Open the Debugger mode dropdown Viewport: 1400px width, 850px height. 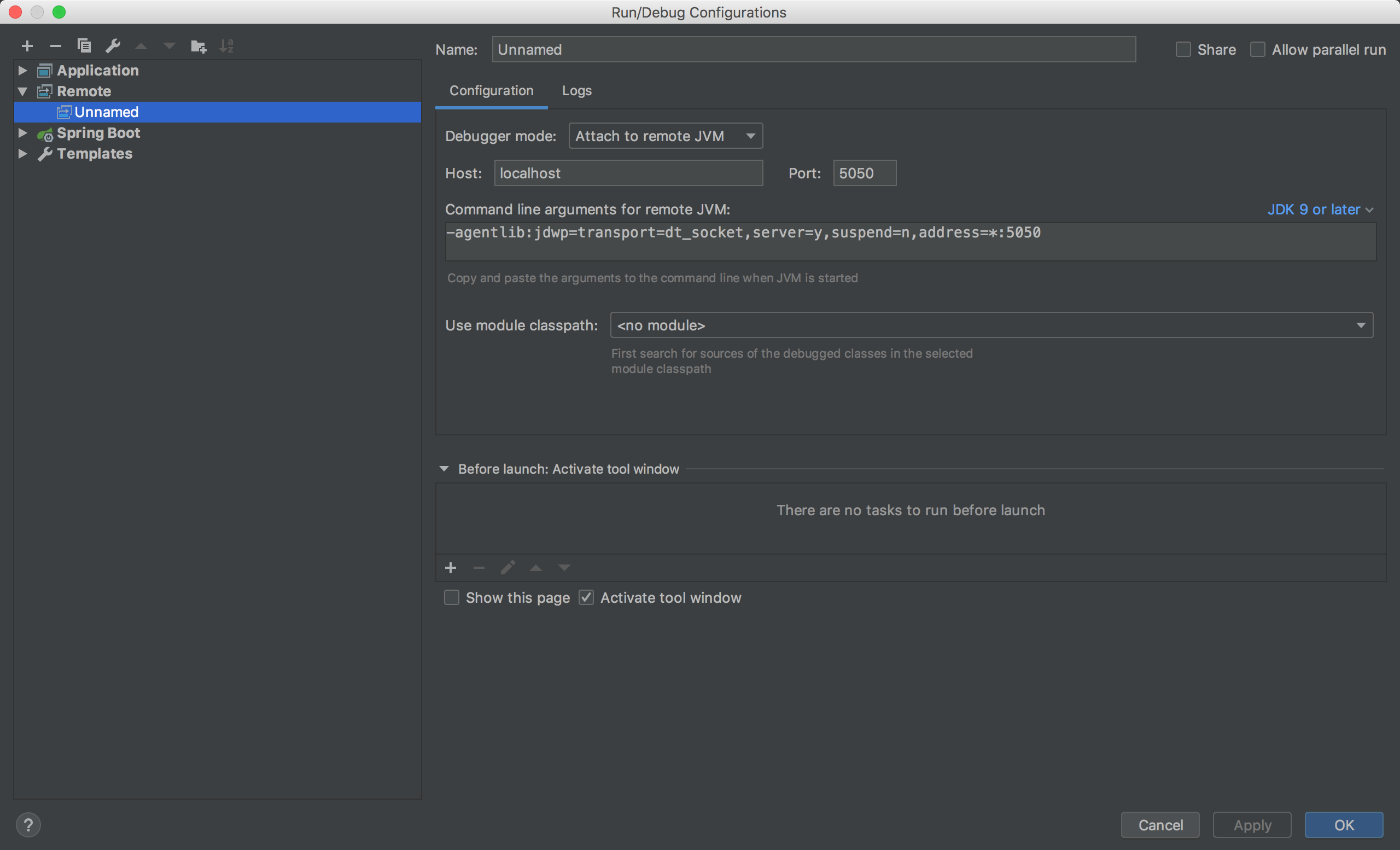tap(666, 136)
